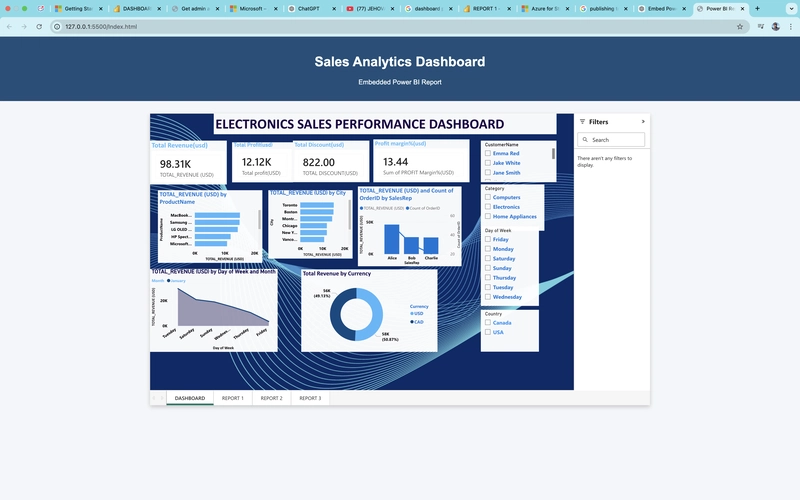Tick the Computers category checkbox
800x500 pixels.
[x=488, y=197]
